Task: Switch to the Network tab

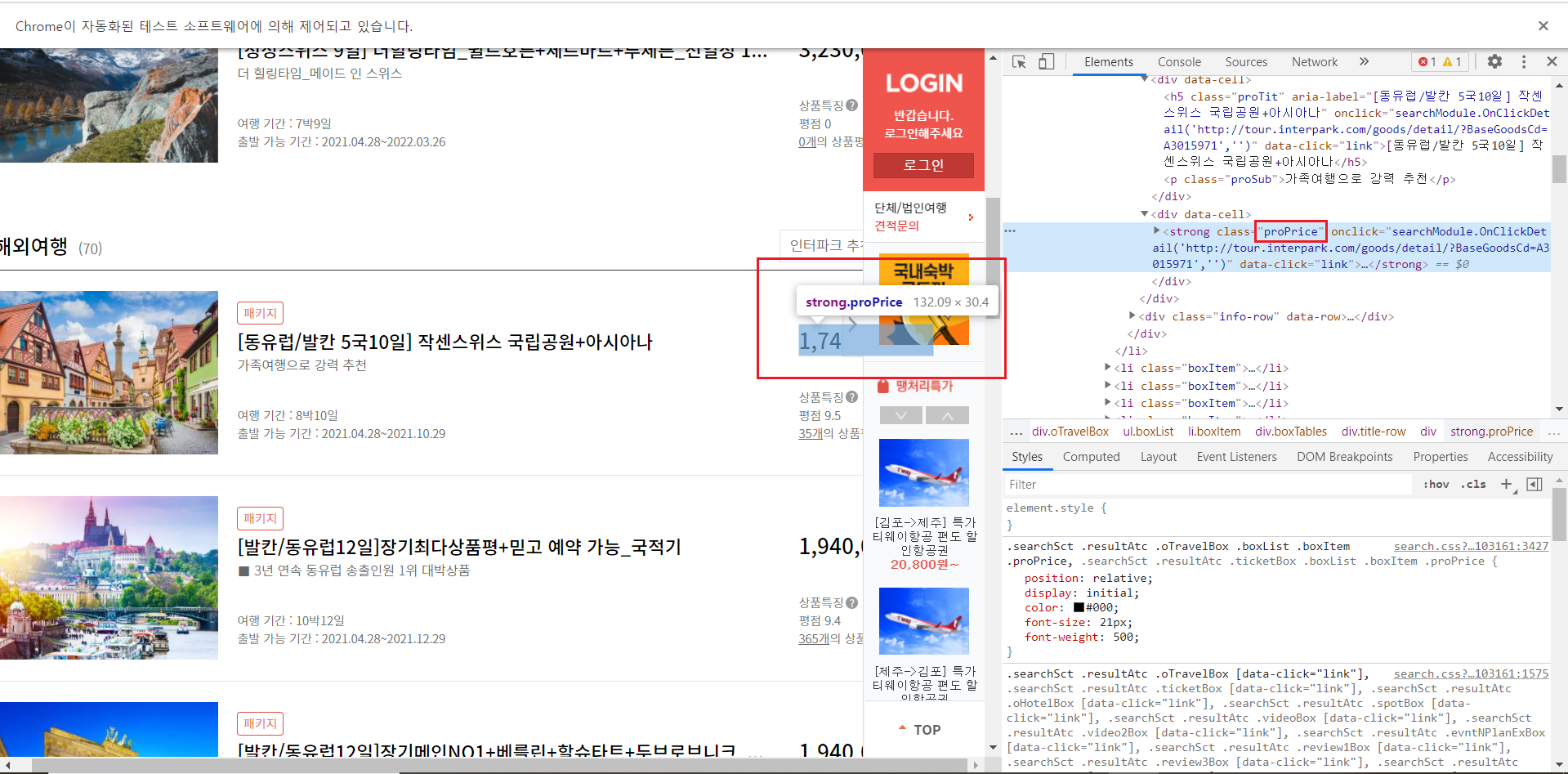Action: tap(1315, 62)
